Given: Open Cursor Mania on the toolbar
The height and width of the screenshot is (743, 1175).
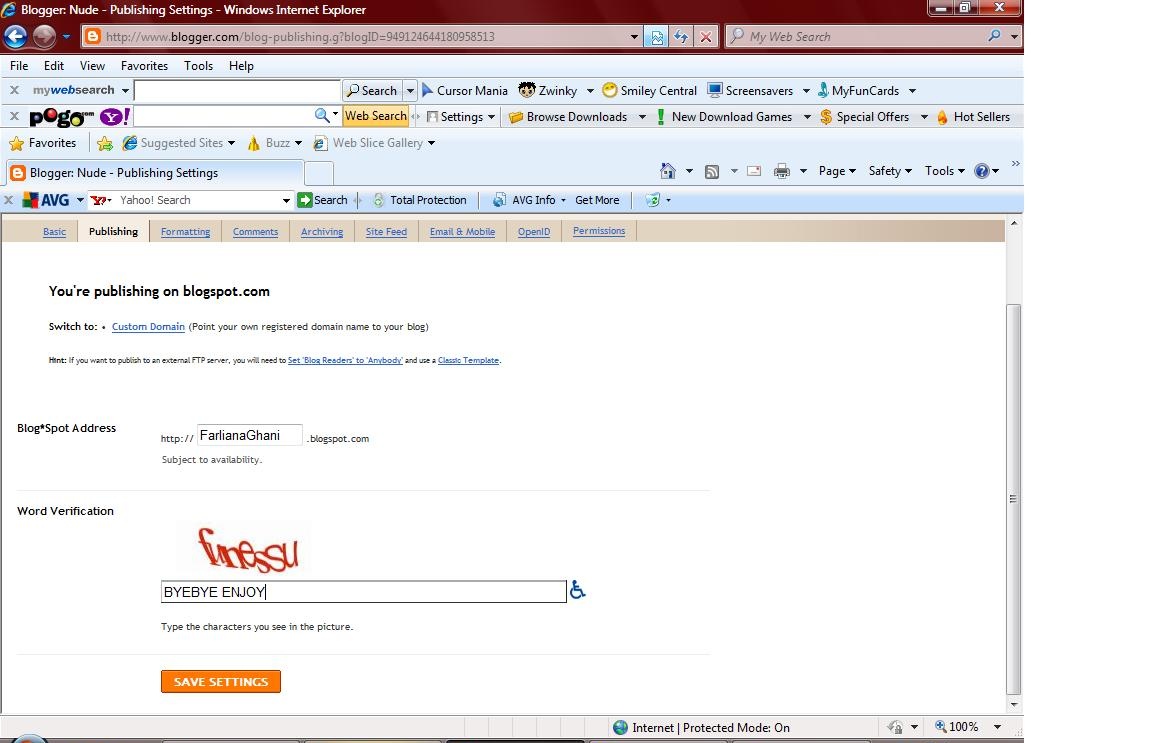Looking at the screenshot, I should [465, 91].
